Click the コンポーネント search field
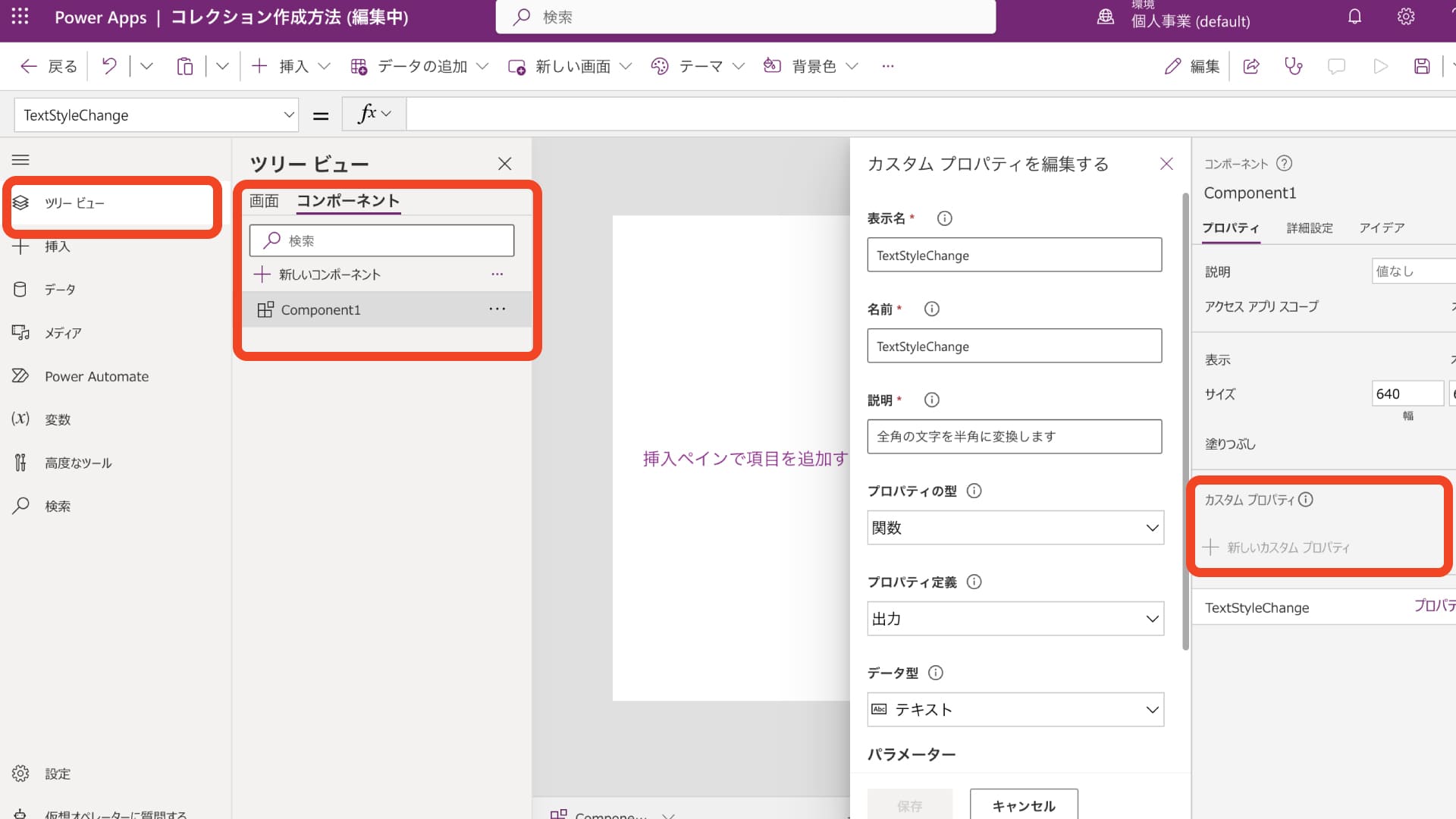 (381, 240)
